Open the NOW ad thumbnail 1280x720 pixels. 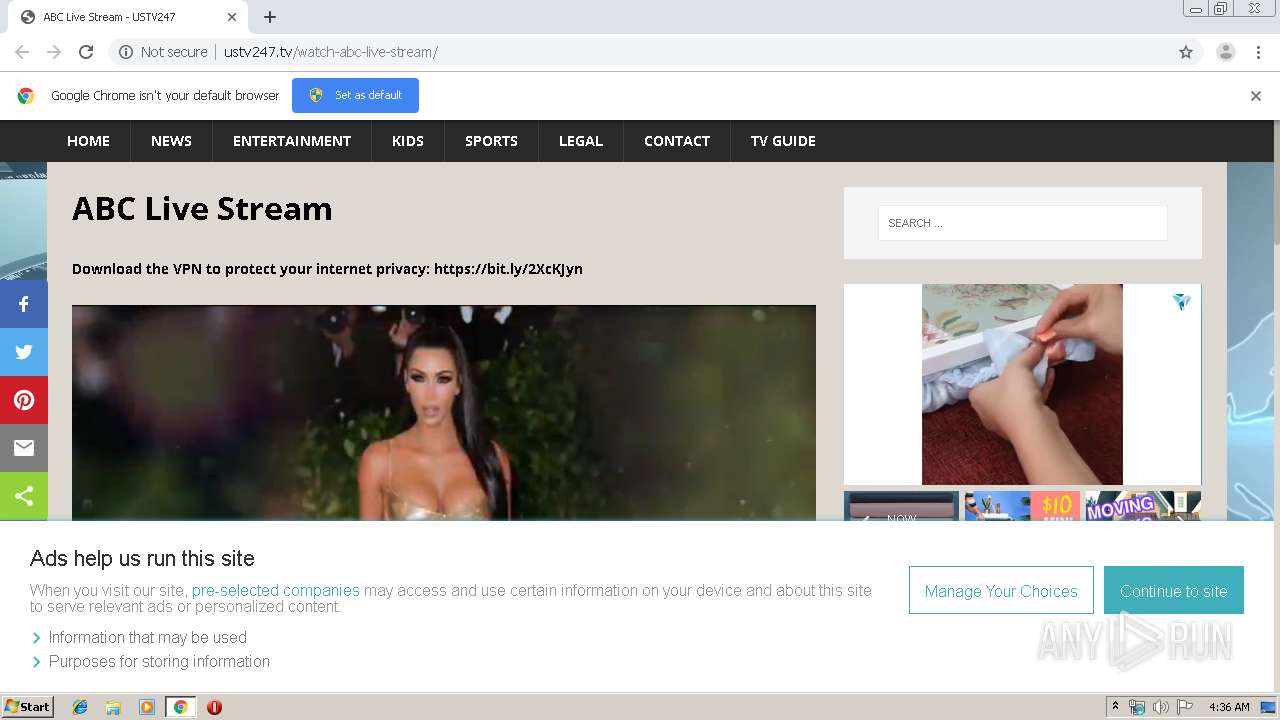tap(901, 506)
